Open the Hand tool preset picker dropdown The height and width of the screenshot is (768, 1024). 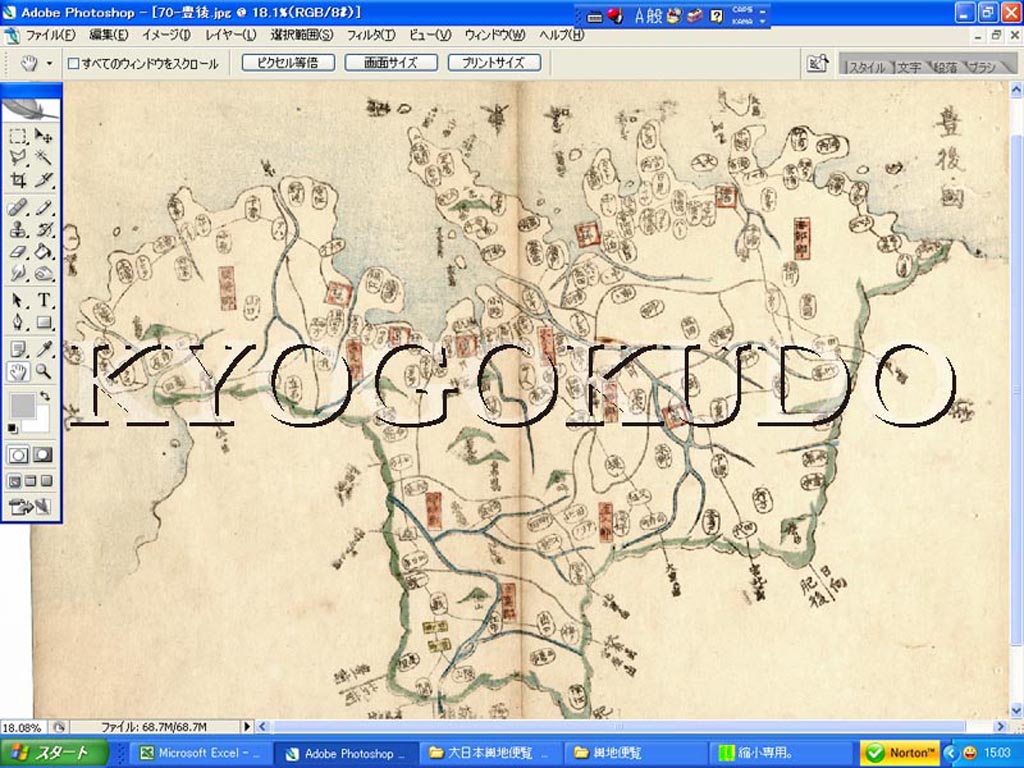[x=49, y=63]
